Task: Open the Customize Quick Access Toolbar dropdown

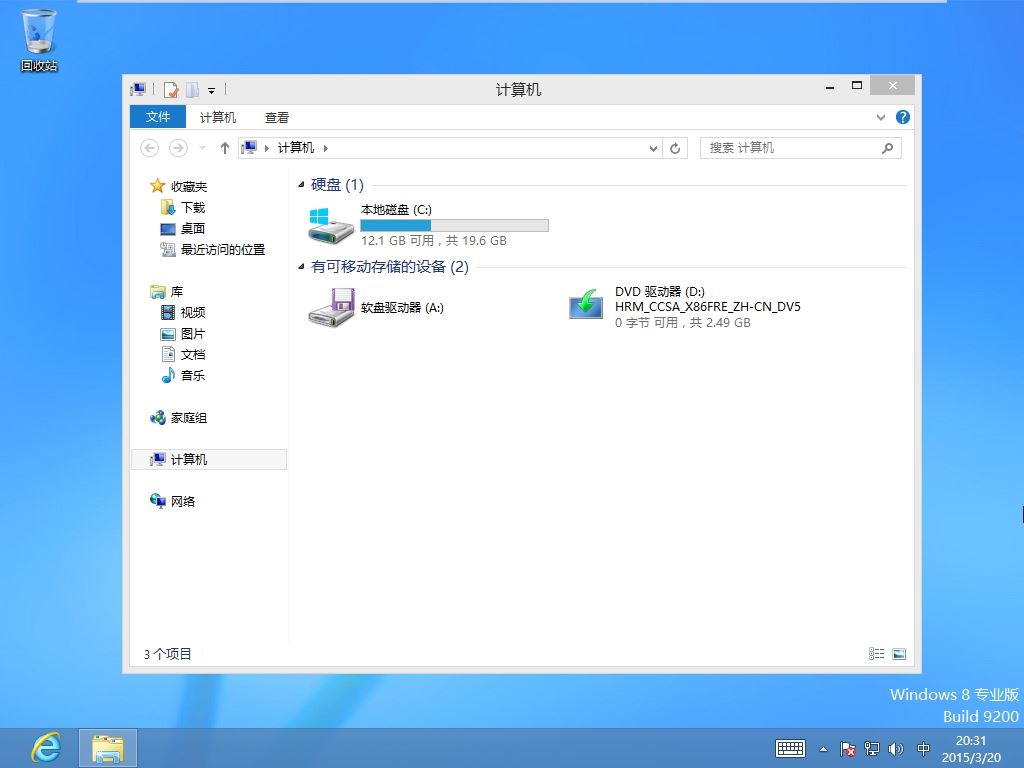Action: click(x=212, y=90)
